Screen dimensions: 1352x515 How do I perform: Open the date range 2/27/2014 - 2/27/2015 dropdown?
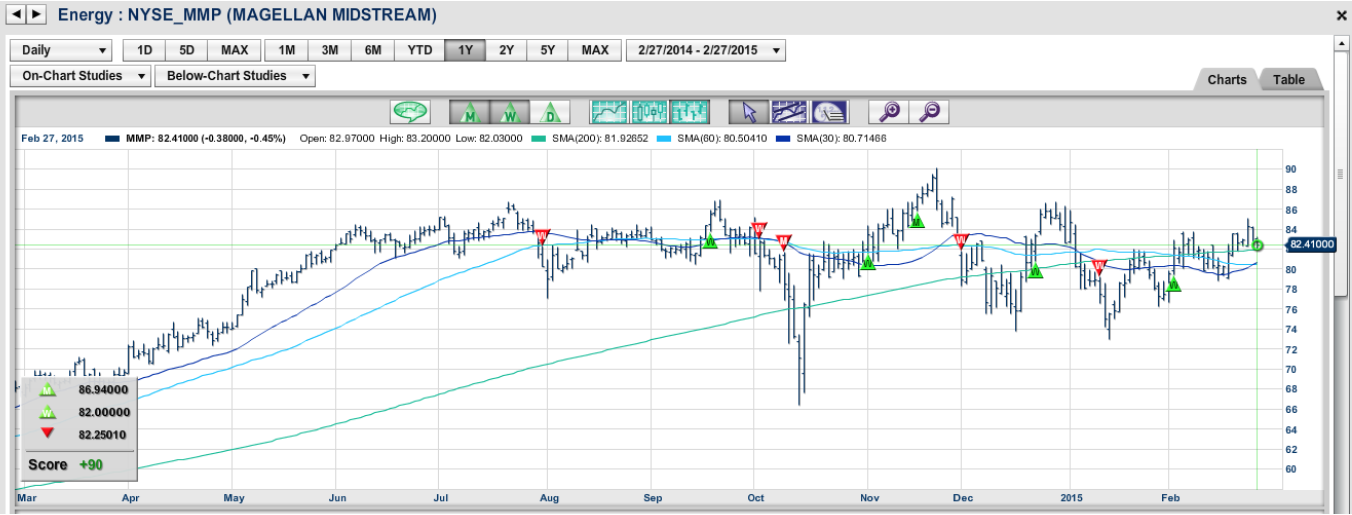pyautogui.click(x=705, y=51)
